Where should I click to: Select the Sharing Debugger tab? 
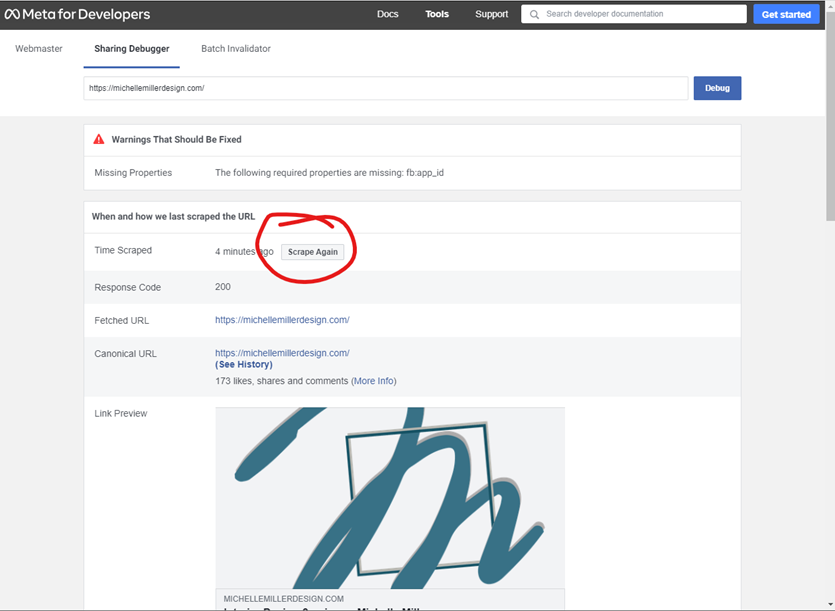pos(132,48)
